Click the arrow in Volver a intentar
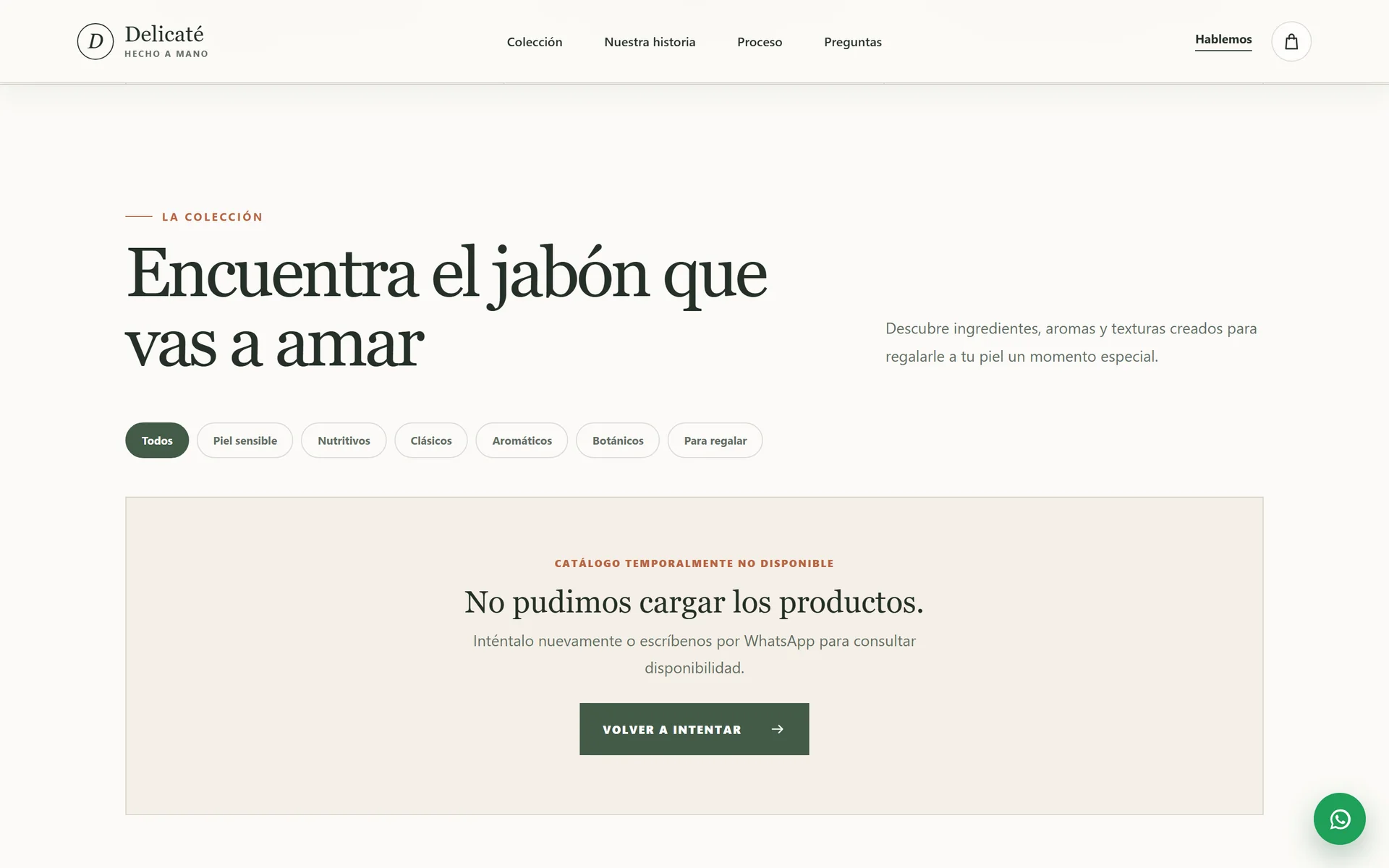Image resolution: width=1389 pixels, height=868 pixels. [x=778, y=729]
